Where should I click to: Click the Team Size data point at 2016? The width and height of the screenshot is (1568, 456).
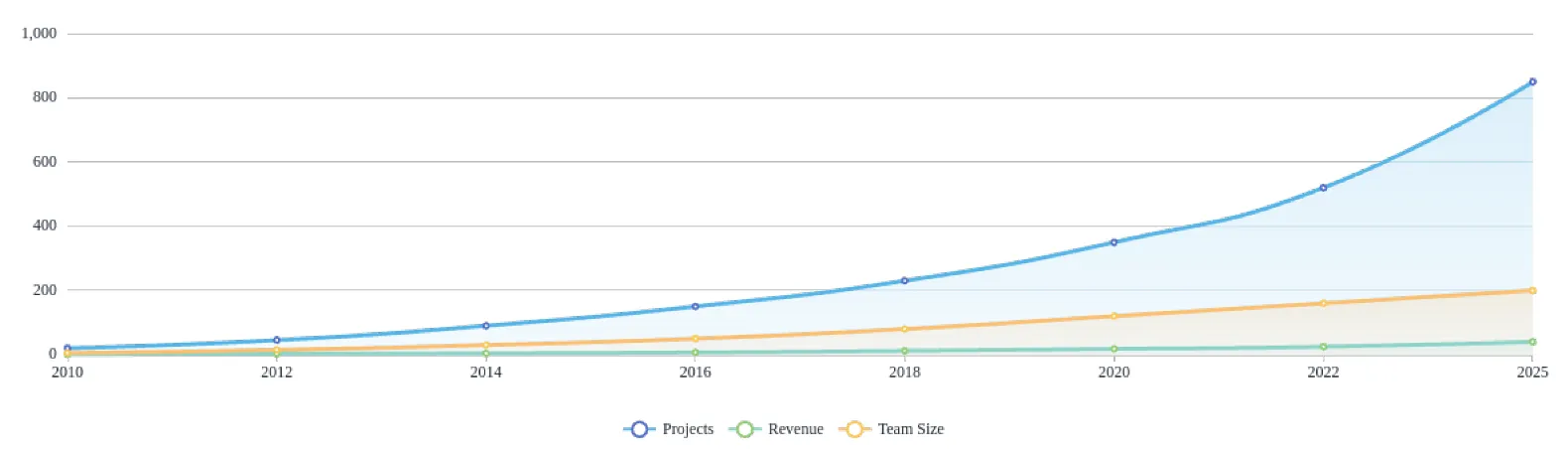coord(695,339)
